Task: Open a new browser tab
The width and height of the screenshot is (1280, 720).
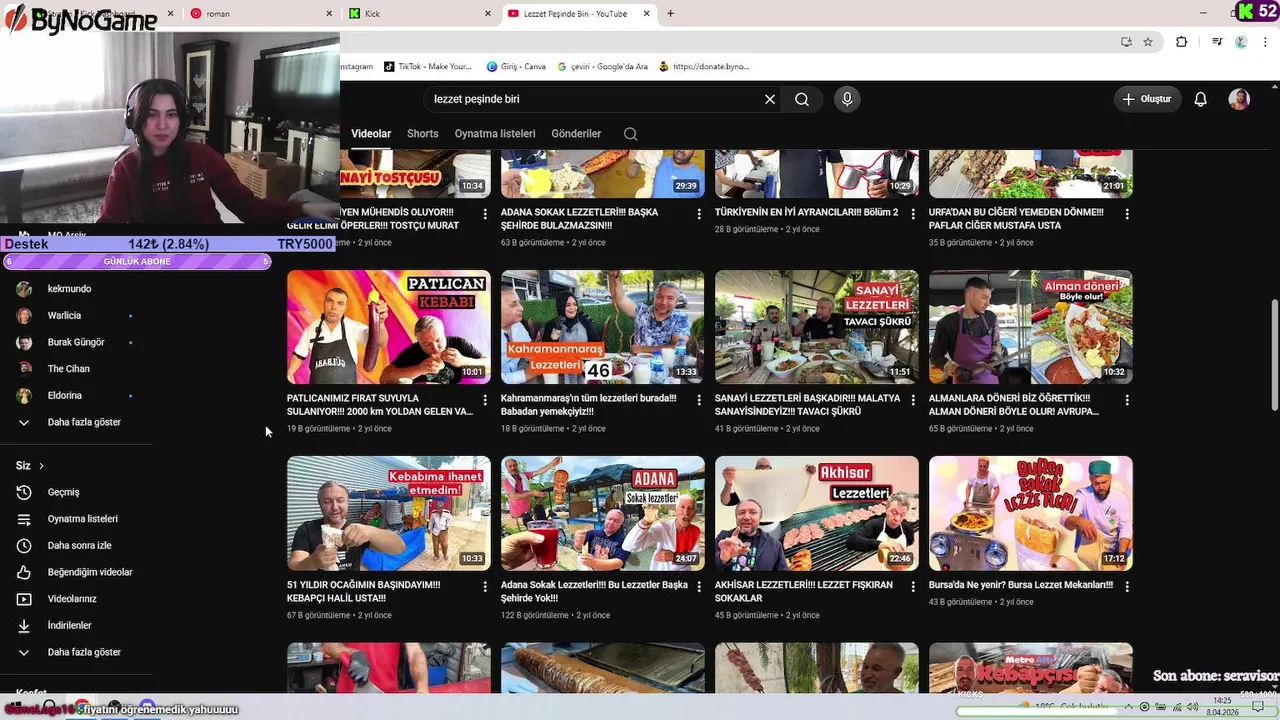Action: tap(670, 13)
